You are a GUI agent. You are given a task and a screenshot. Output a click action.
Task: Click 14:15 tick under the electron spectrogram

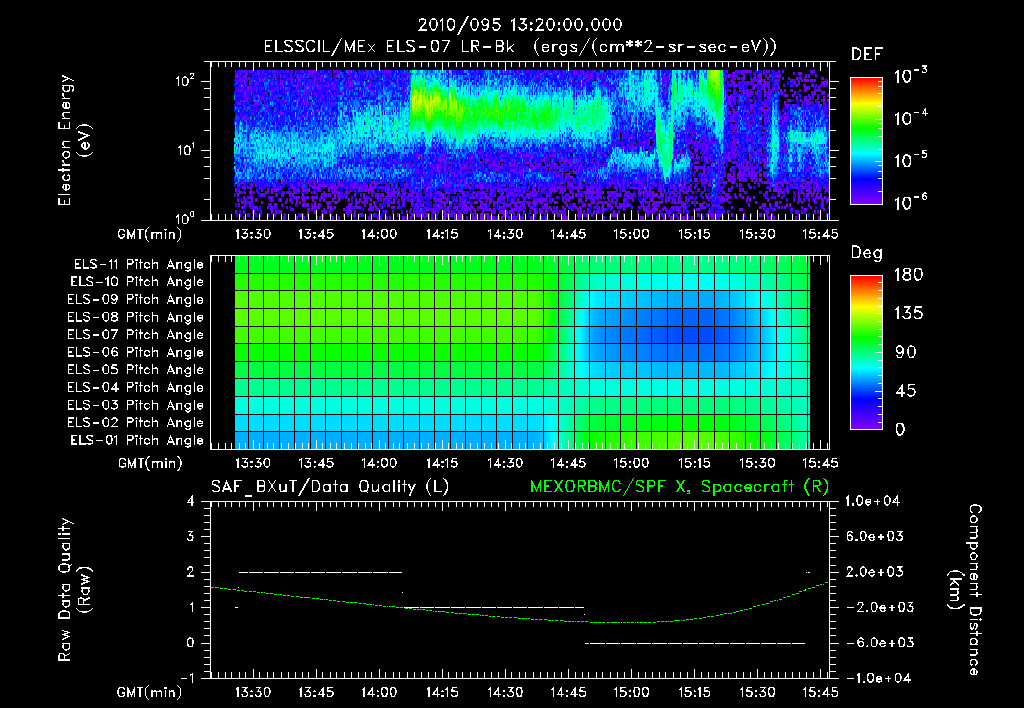[x=442, y=234]
